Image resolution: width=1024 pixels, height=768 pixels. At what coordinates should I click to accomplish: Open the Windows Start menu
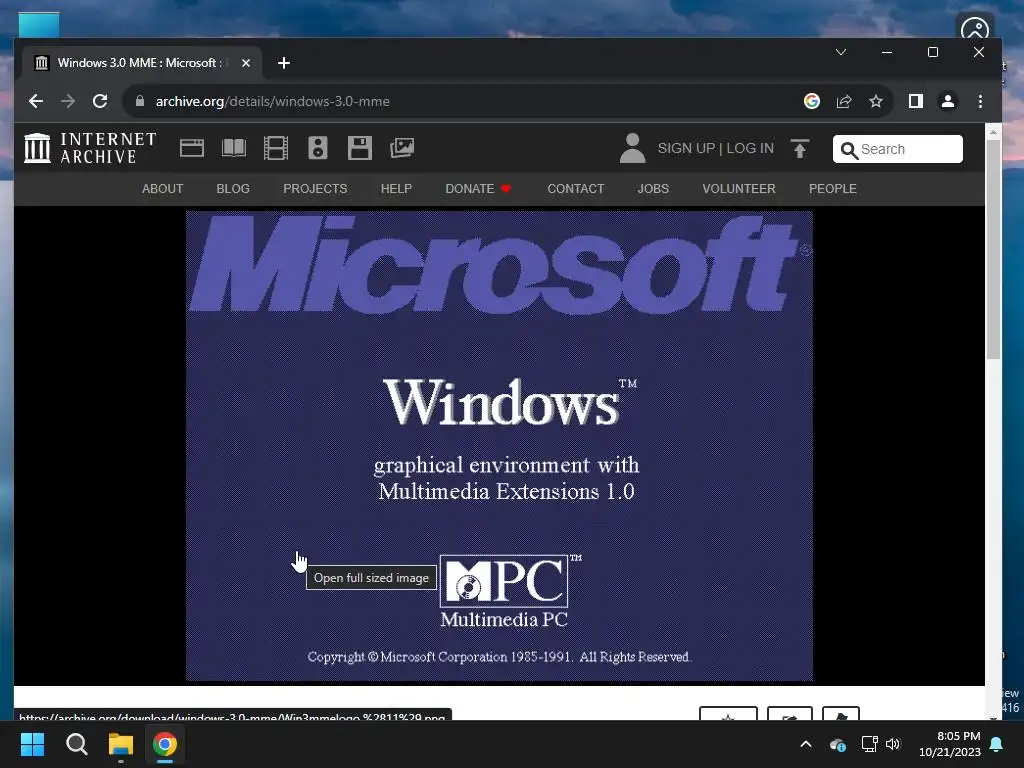pos(32,744)
